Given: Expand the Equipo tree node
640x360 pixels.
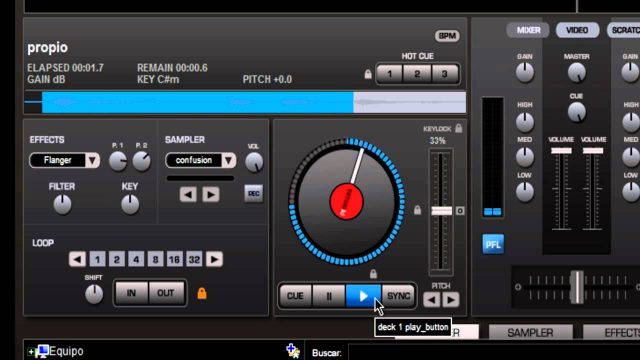Looking at the screenshot, I should [x=31, y=351].
